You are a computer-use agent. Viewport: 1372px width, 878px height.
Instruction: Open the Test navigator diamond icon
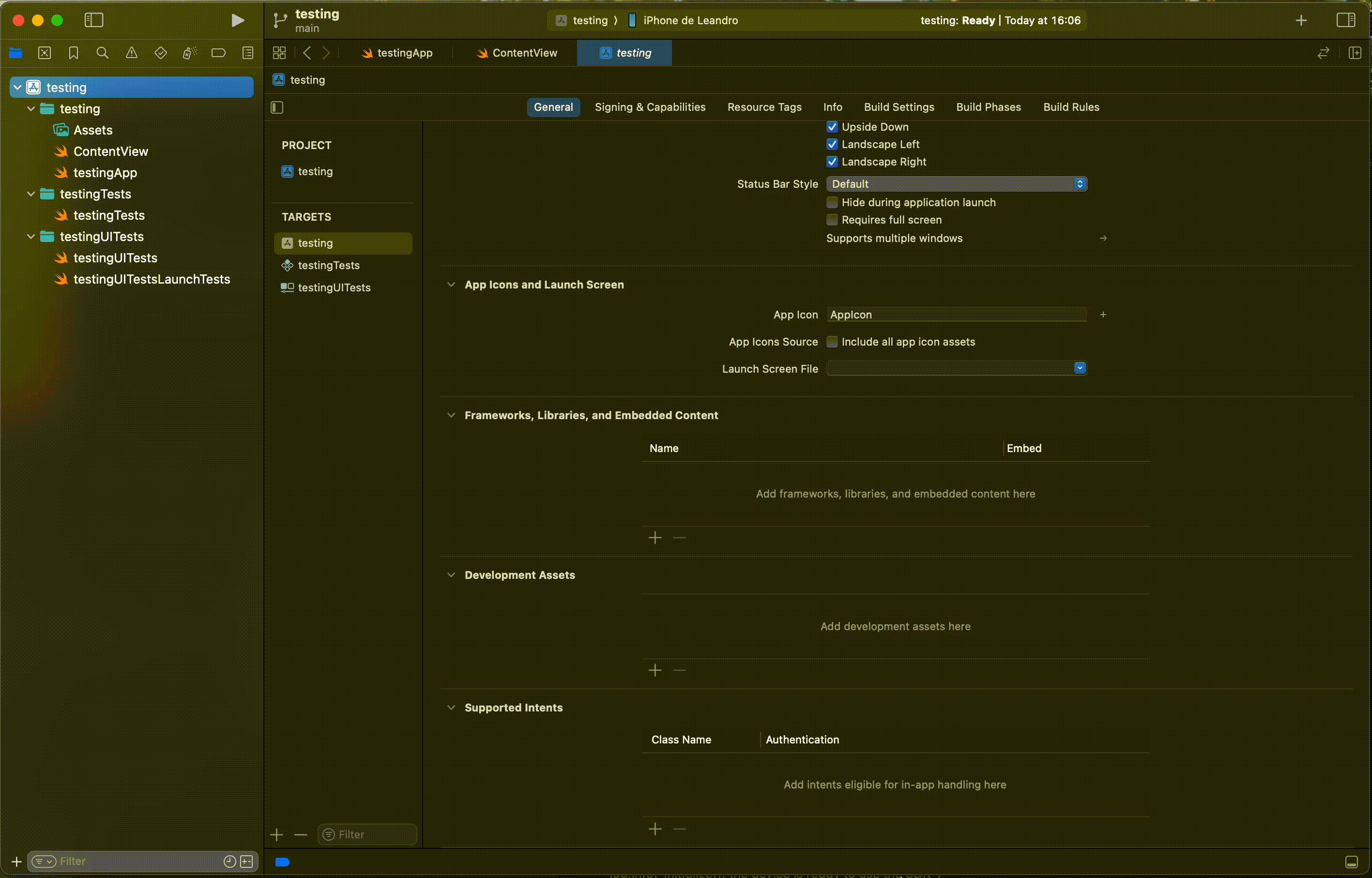point(161,53)
